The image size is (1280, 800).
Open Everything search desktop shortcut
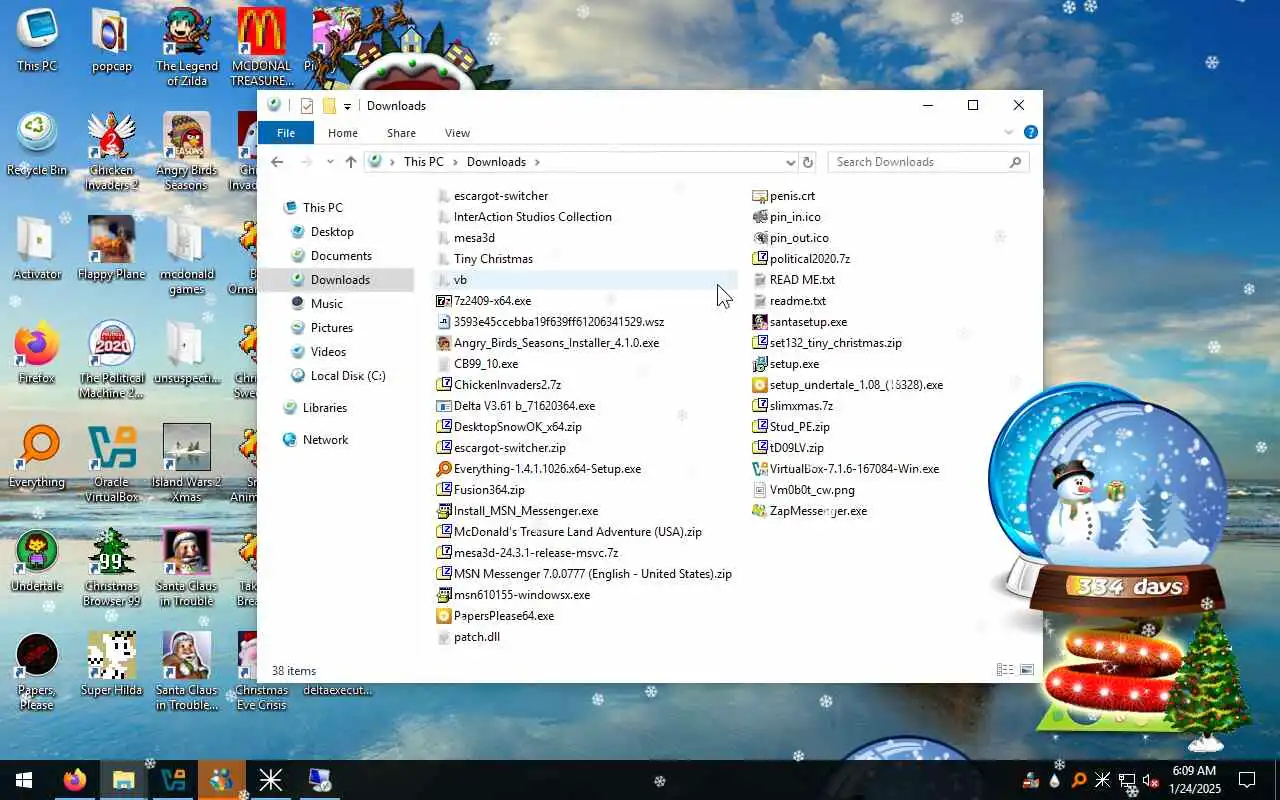(x=37, y=456)
